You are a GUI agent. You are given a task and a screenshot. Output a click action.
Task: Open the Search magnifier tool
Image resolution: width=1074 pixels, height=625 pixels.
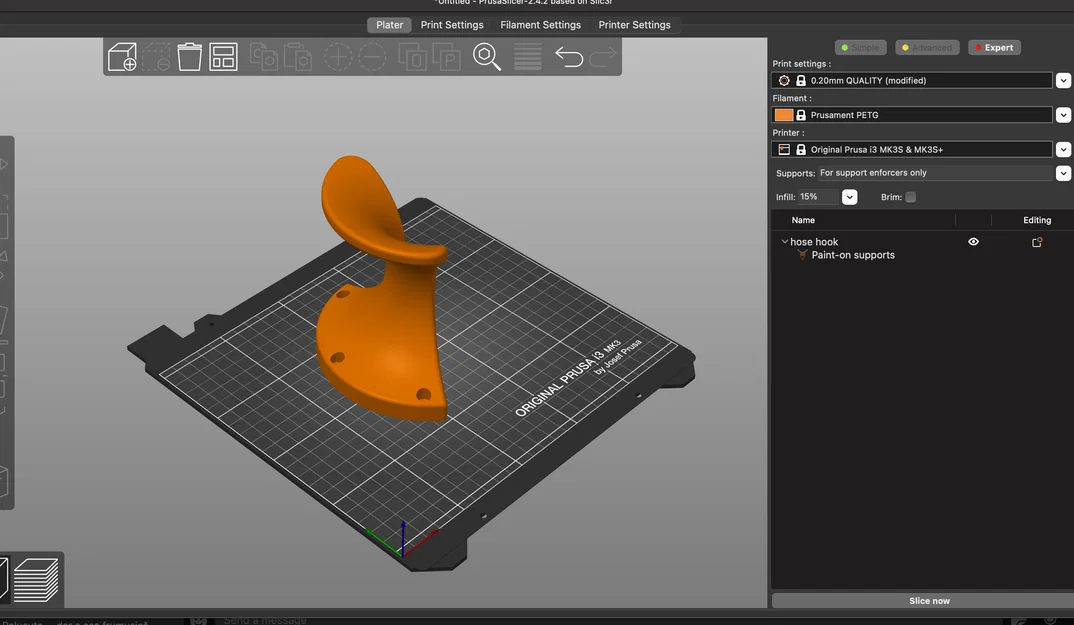[487, 57]
